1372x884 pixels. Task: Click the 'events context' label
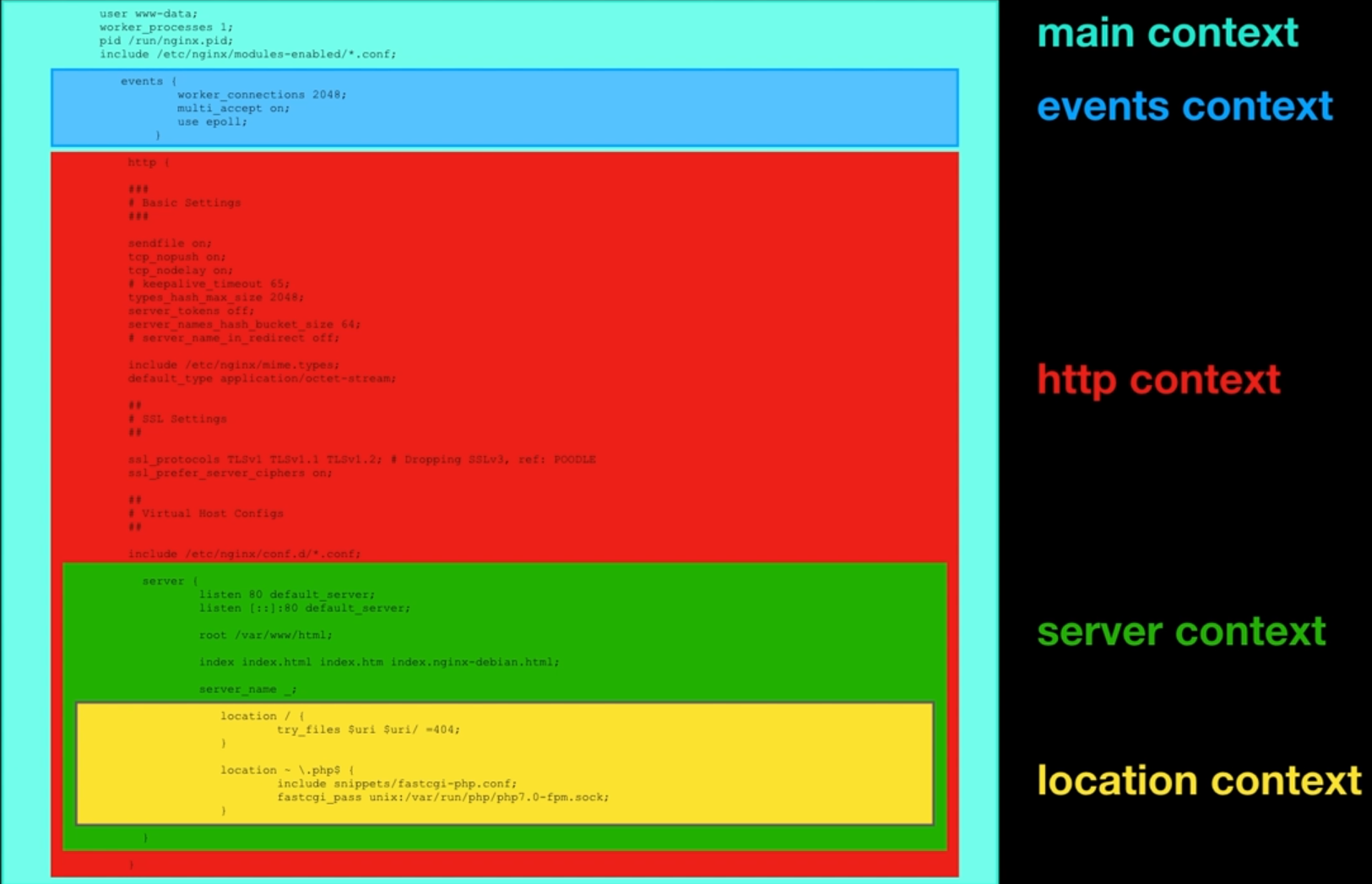(1185, 106)
